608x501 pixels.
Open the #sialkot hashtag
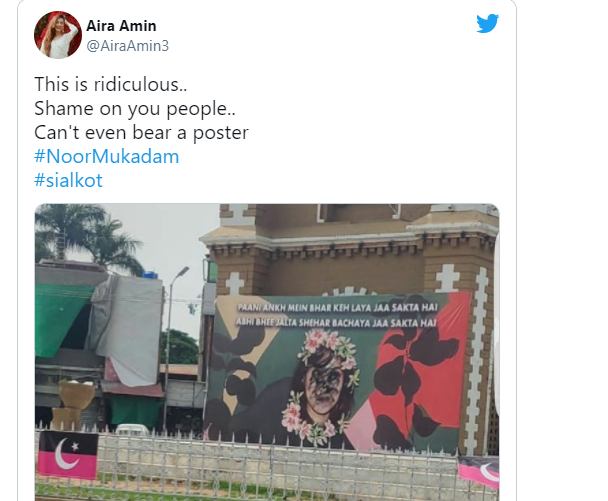68,180
